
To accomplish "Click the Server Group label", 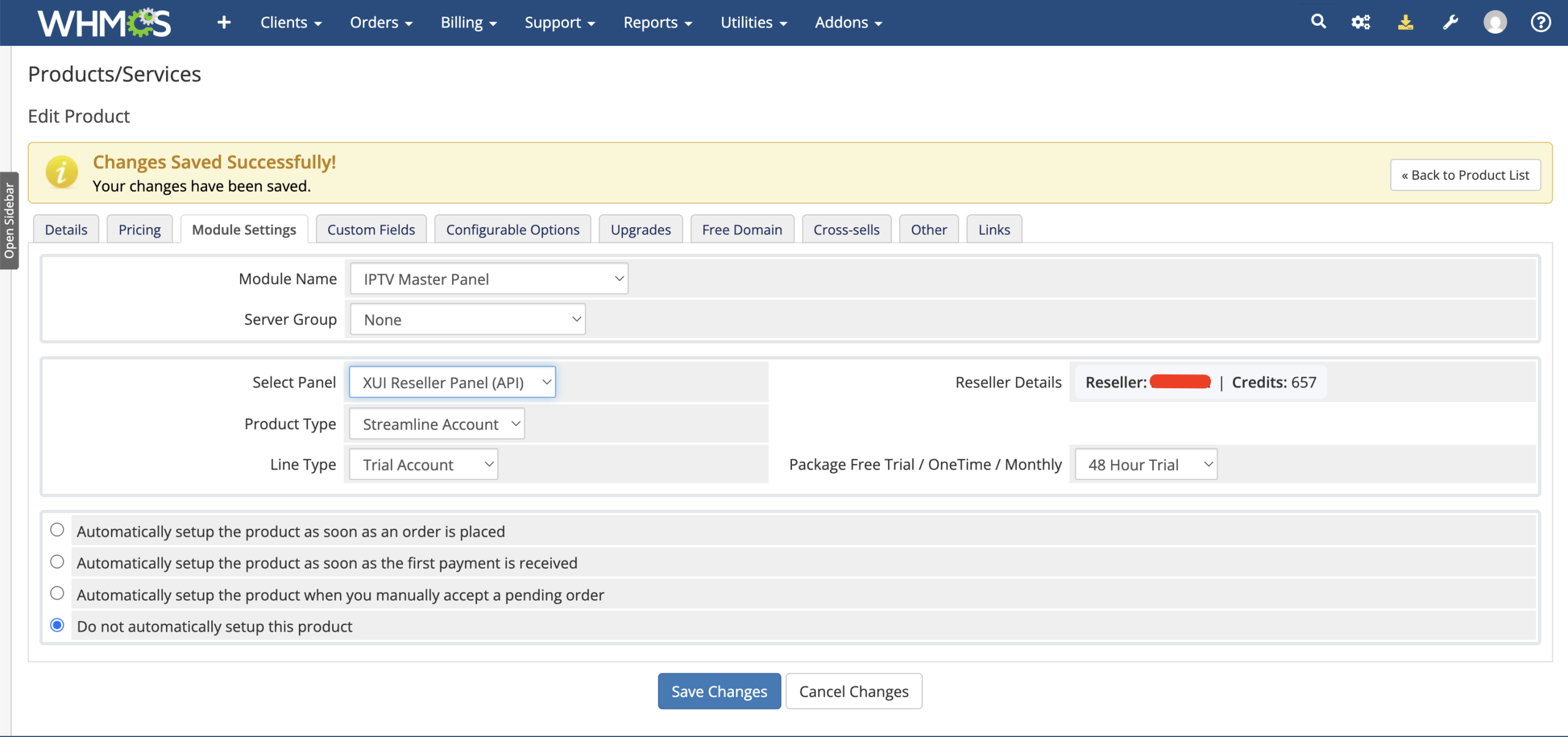I will pyautogui.click(x=290, y=320).
